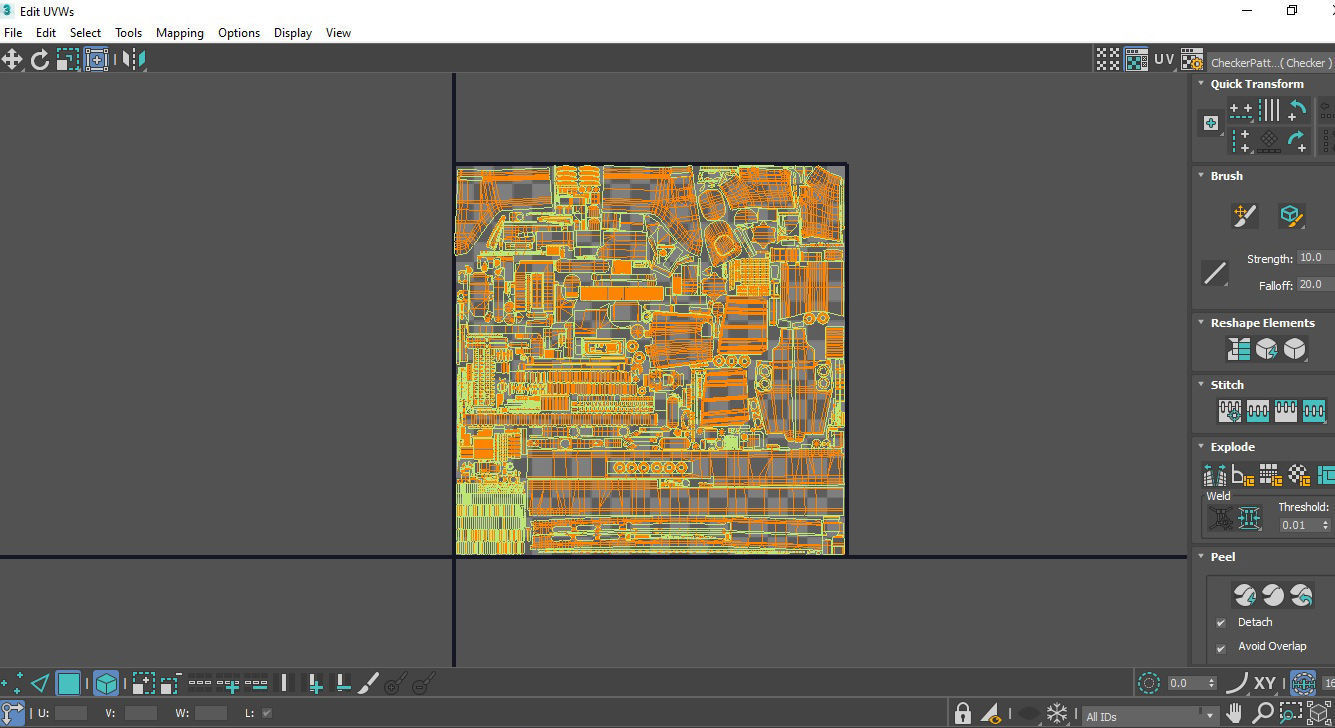This screenshot has height=728, width=1335.
Task: Select the Rotate Selected Subobject tool
Action: 40,59
